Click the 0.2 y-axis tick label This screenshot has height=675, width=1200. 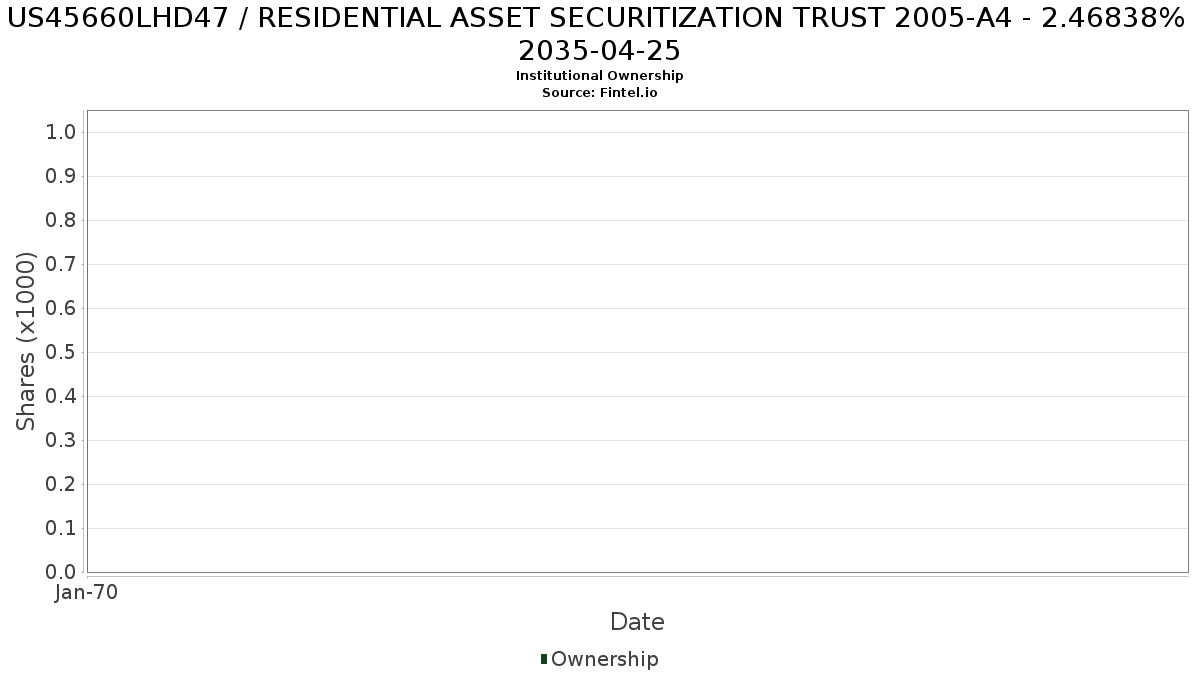point(61,484)
